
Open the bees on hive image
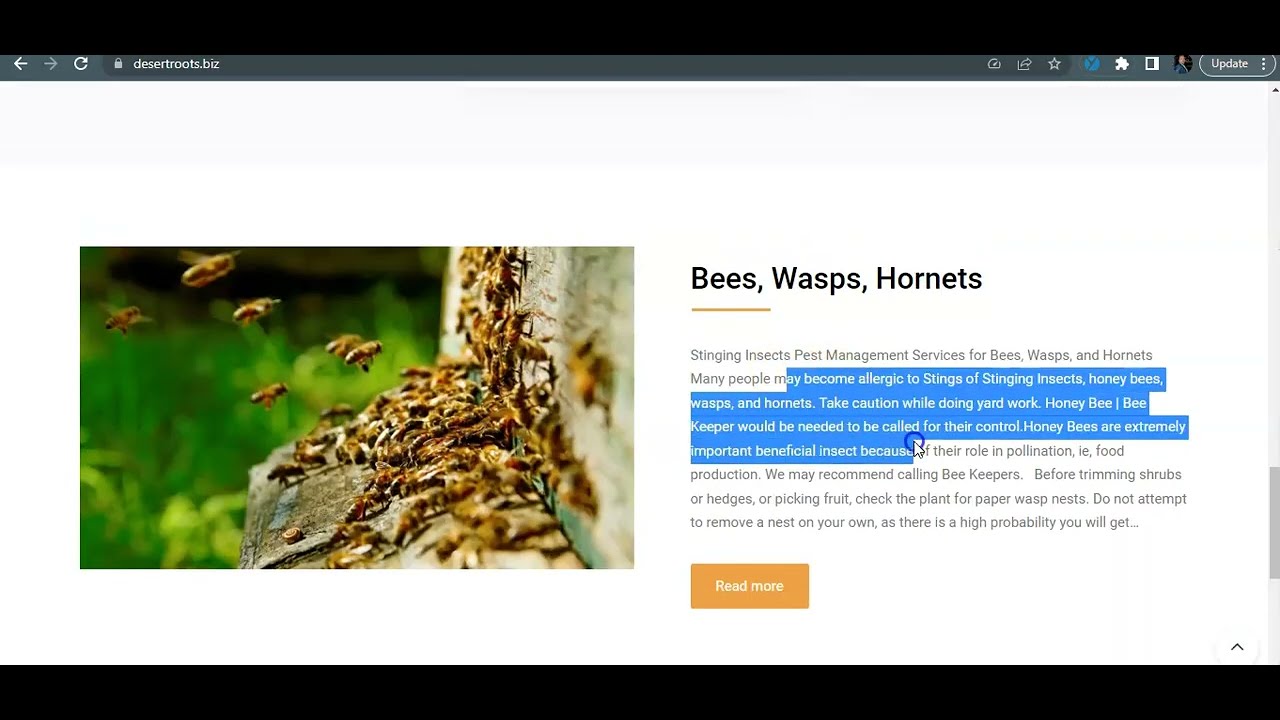[357, 408]
